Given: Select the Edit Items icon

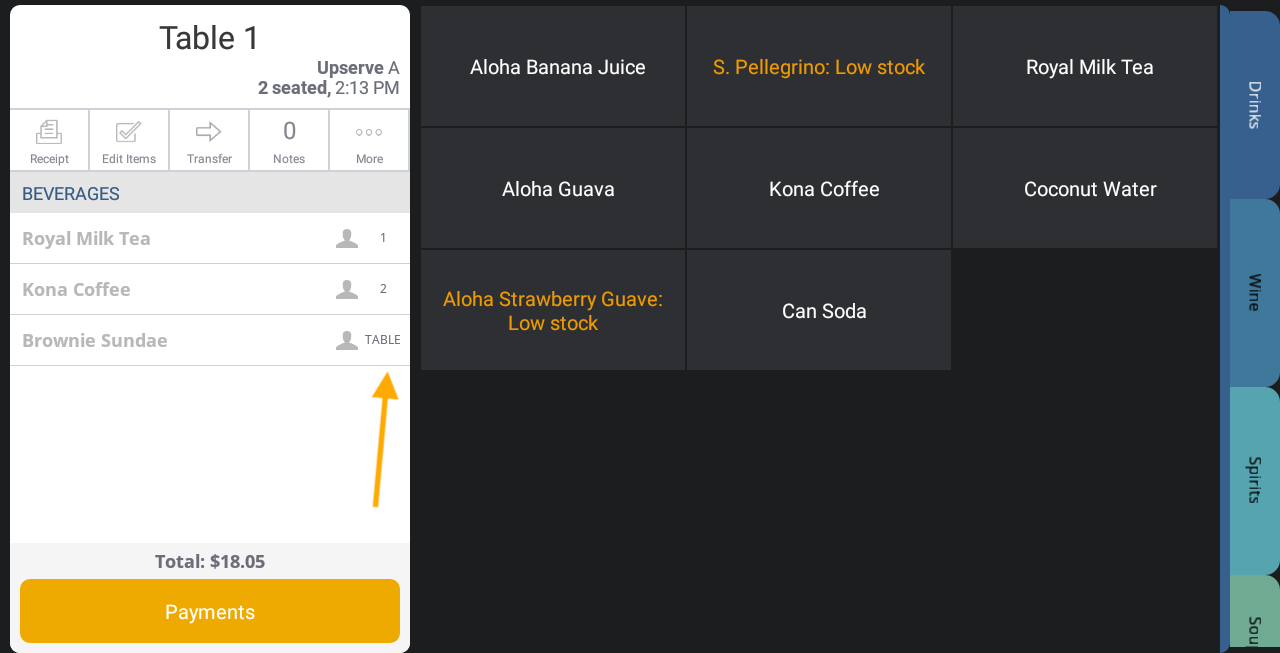Looking at the screenshot, I should pos(129,140).
